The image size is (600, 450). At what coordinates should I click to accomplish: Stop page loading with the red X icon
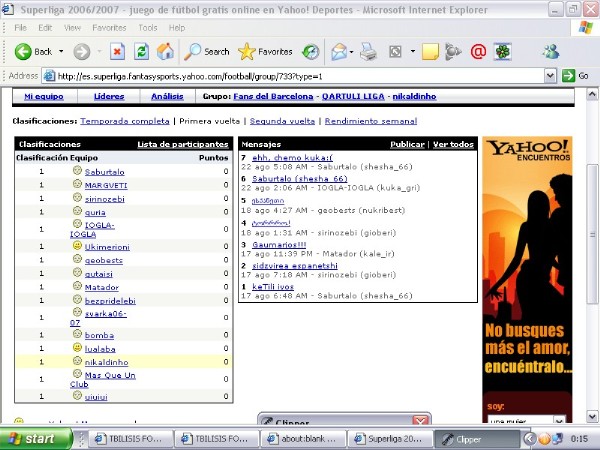[x=117, y=51]
